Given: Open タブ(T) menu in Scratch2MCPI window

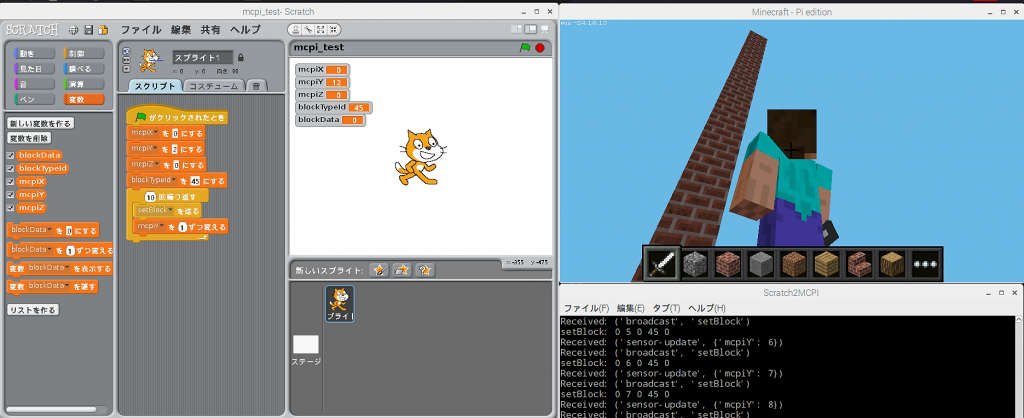Looking at the screenshot, I should point(665,308).
